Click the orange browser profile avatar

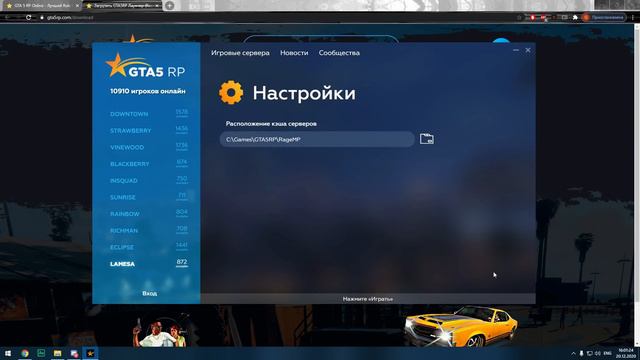click(586, 18)
